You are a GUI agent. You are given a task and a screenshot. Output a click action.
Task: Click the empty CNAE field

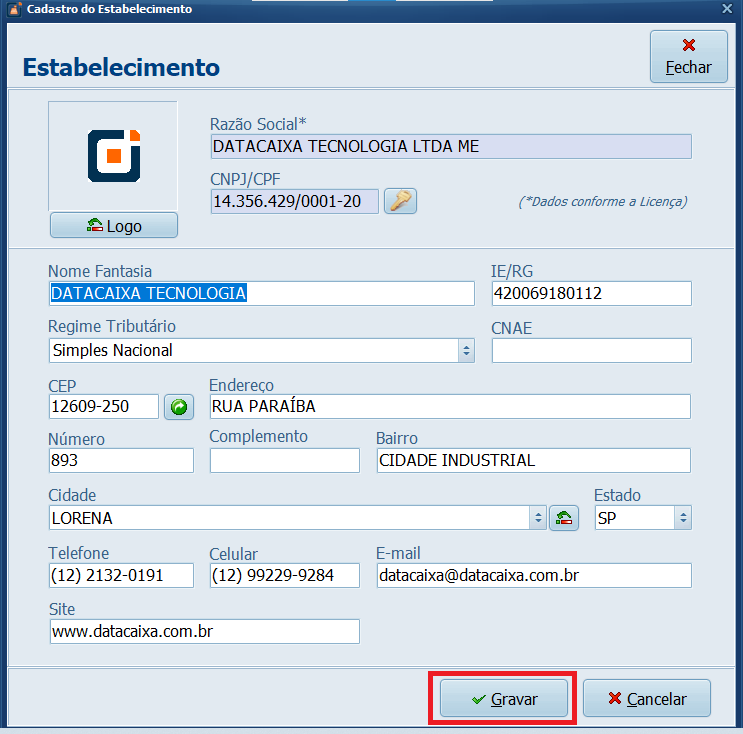coord(591,351)
